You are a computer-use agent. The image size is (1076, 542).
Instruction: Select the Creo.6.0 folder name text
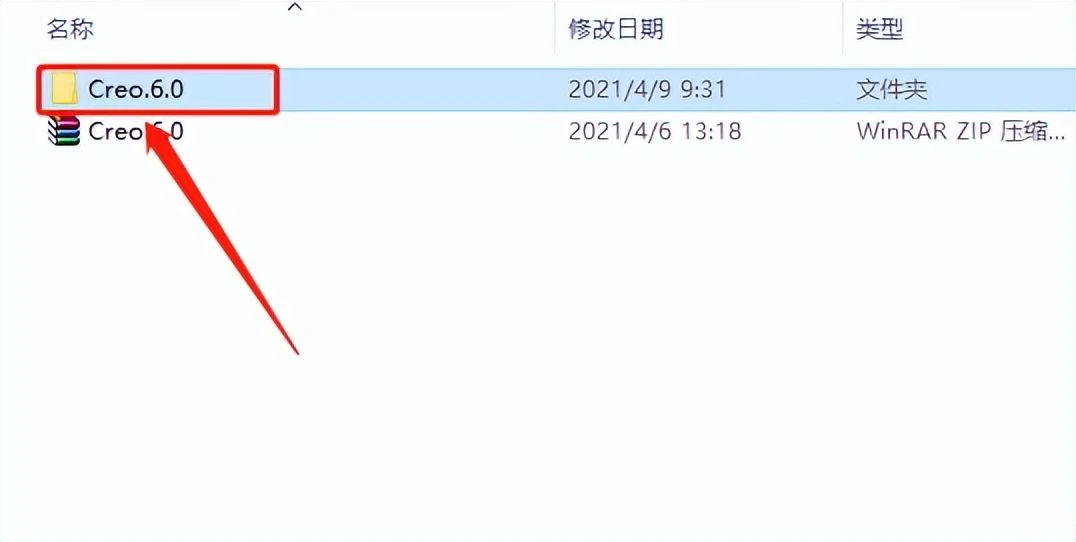(x=136, y=89)
